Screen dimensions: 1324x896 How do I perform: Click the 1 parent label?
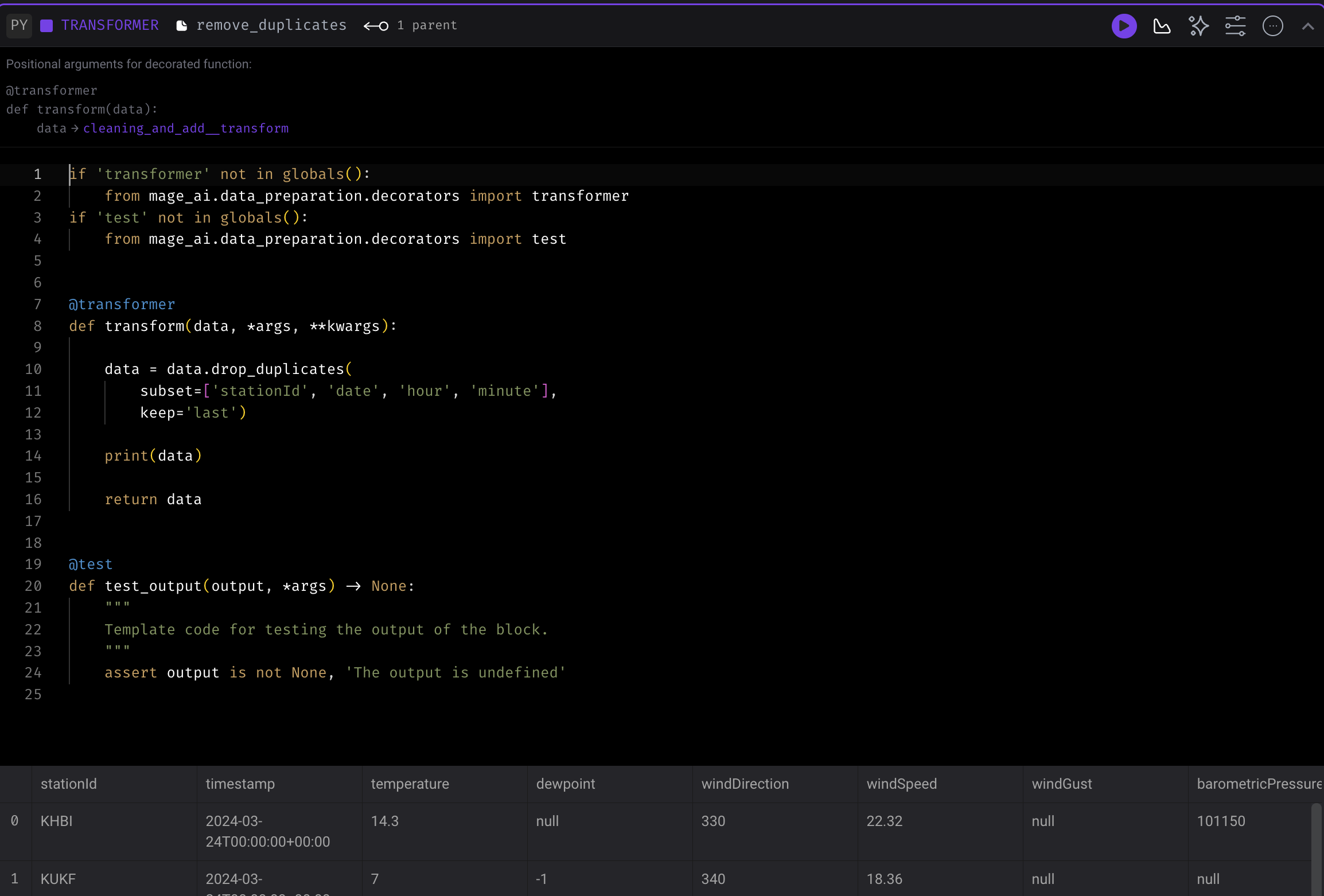click(x=427, y=25)
